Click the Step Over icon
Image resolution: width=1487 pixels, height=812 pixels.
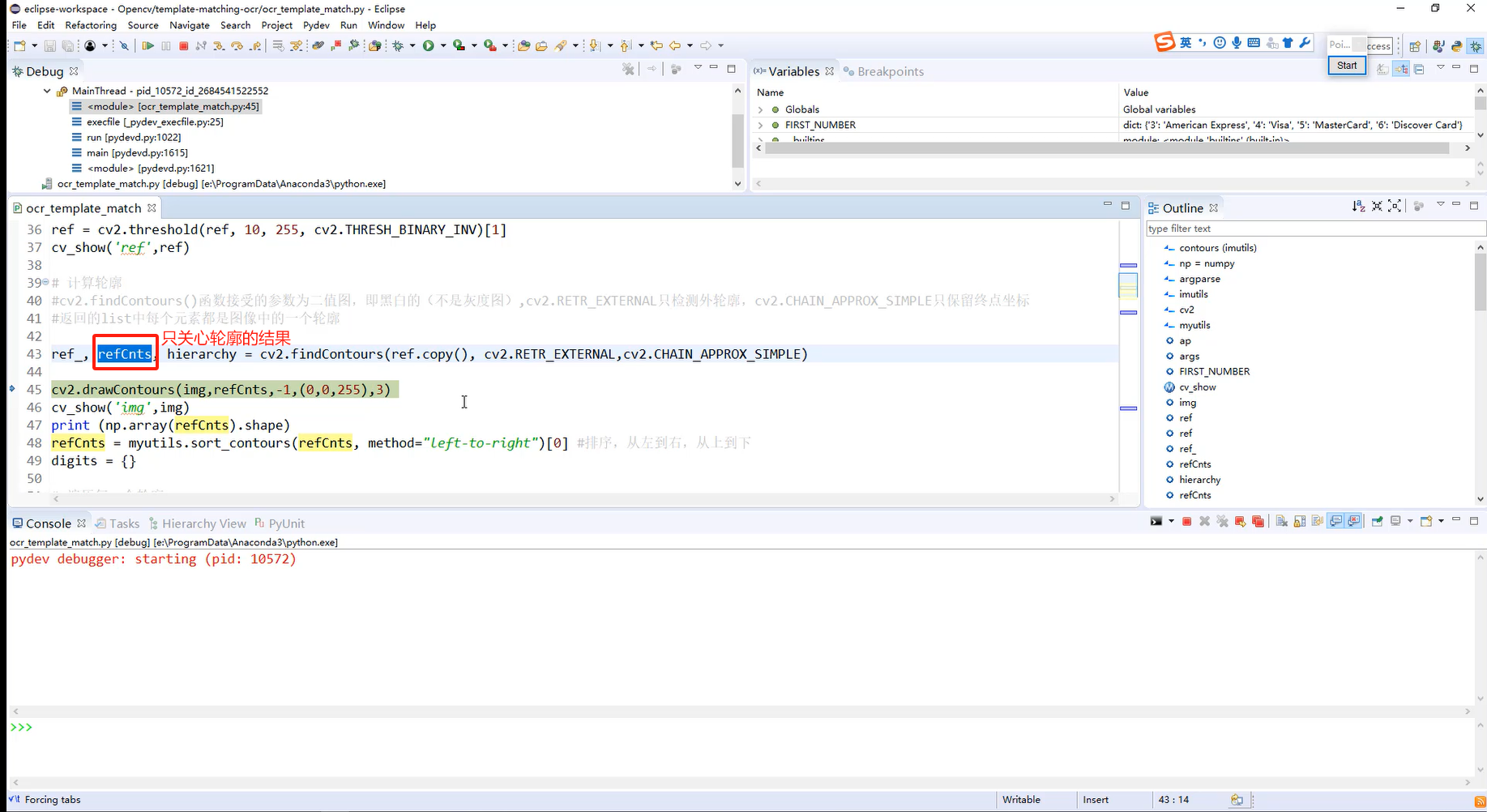tap(237, 45)
